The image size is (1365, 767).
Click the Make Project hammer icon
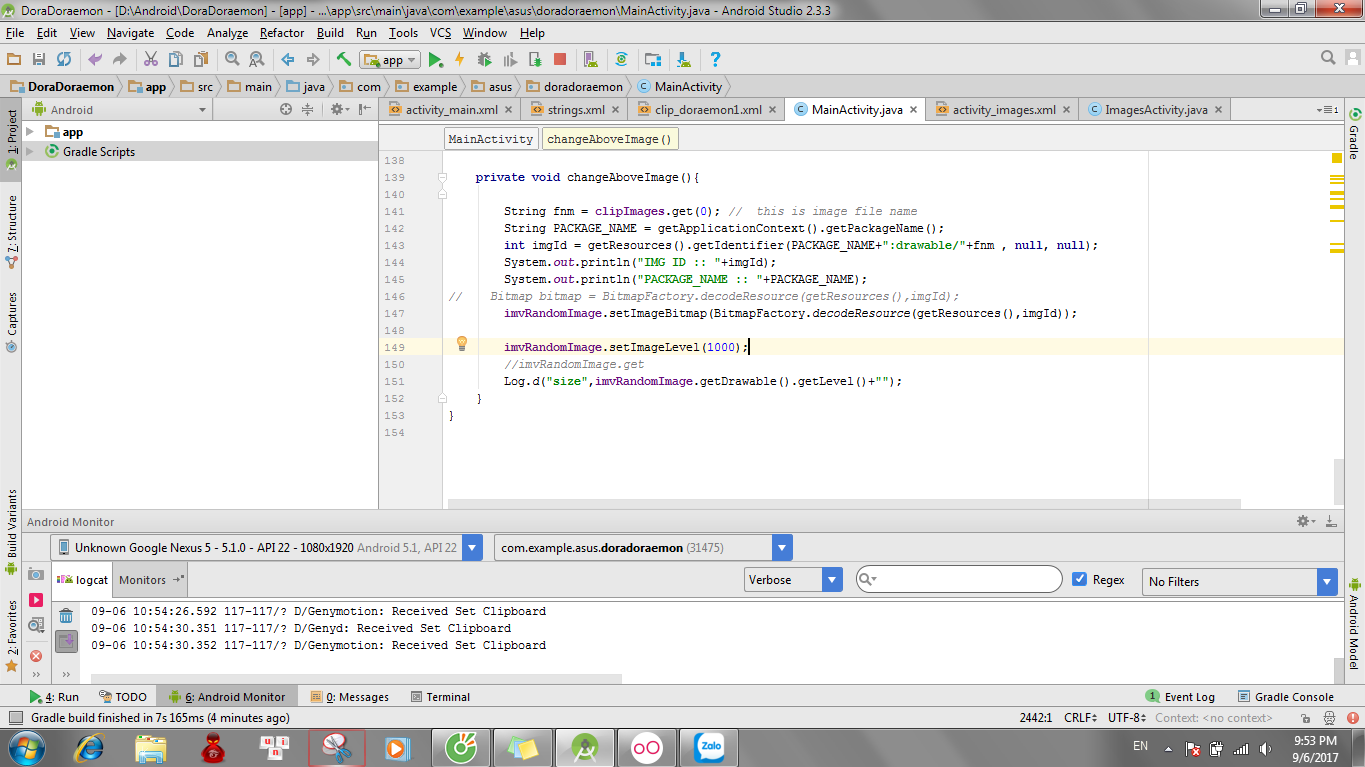tap(343, 60)
